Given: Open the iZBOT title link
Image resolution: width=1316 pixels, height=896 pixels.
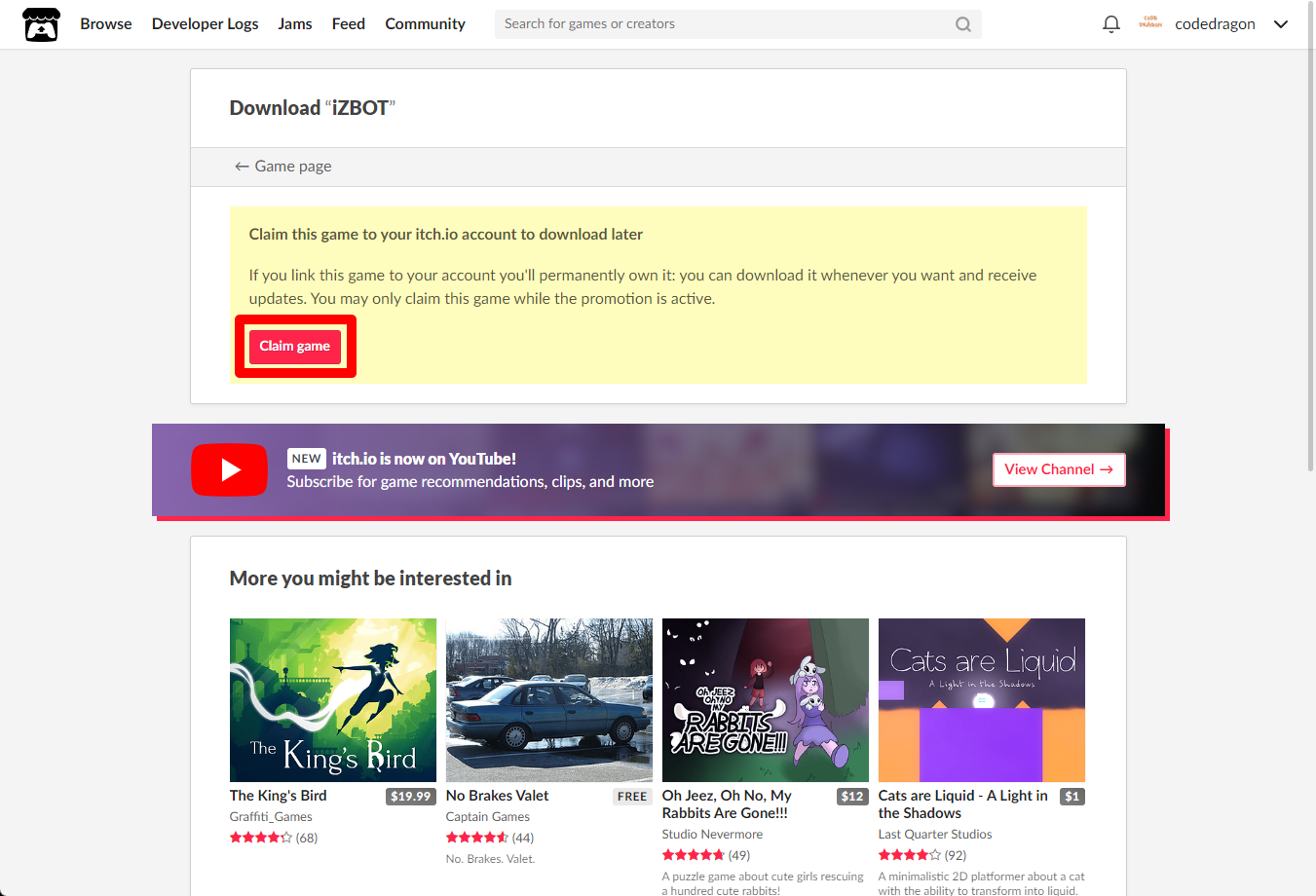Looking at the screenshot, I should click(x=359, y=108).
